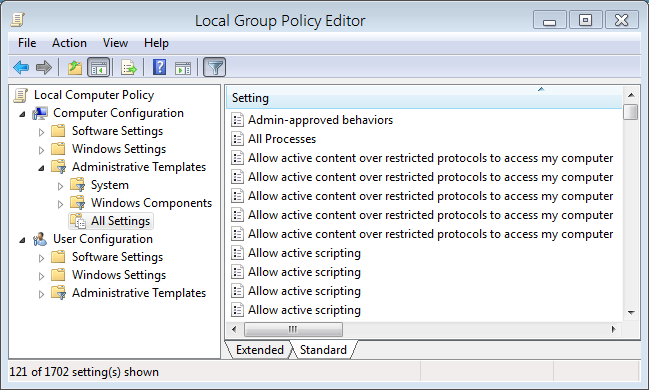
Task: Toggle the Filter funnel toolbar button
Action: [214, 67]
